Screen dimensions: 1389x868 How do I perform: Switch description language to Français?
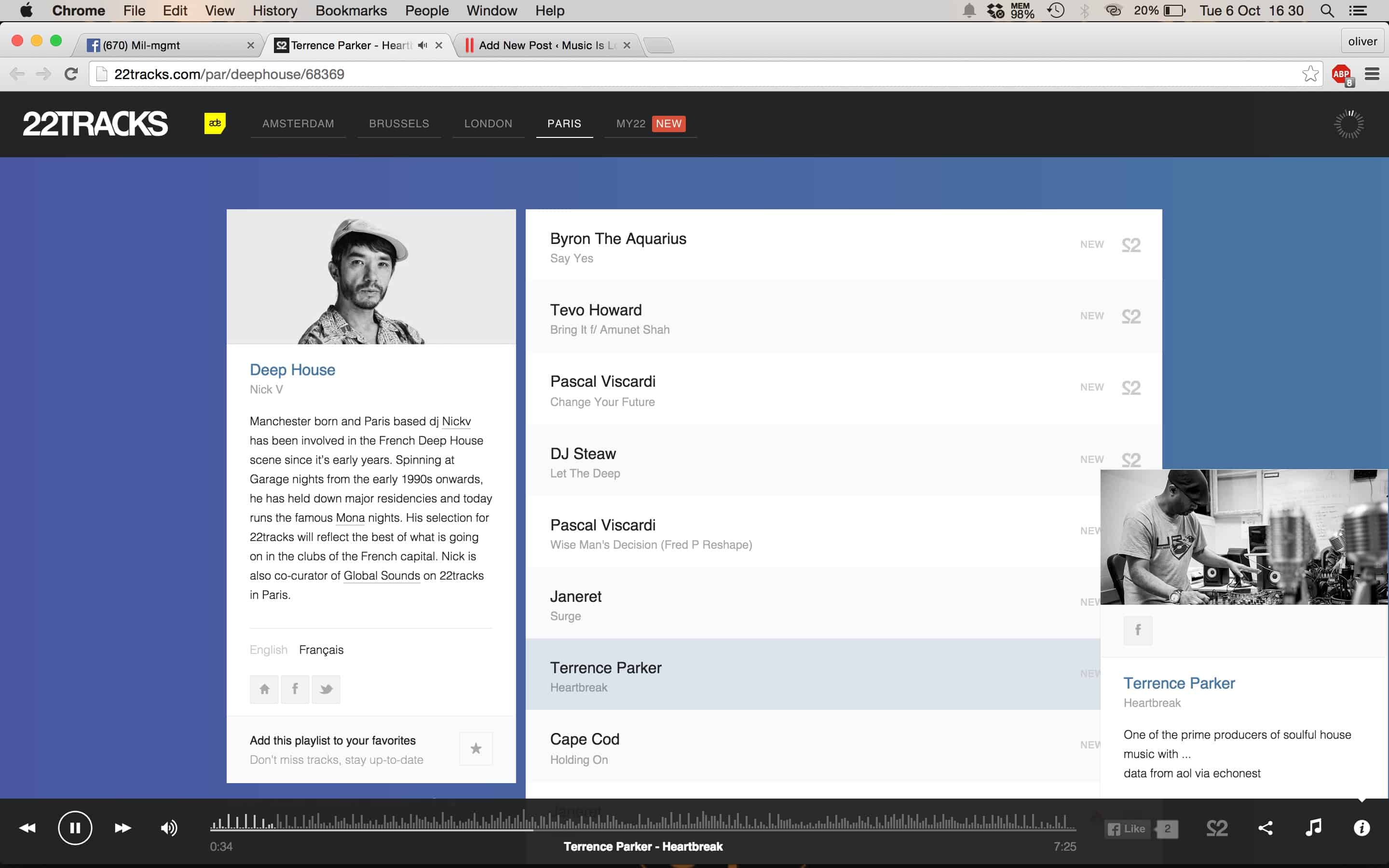[321, 650]
